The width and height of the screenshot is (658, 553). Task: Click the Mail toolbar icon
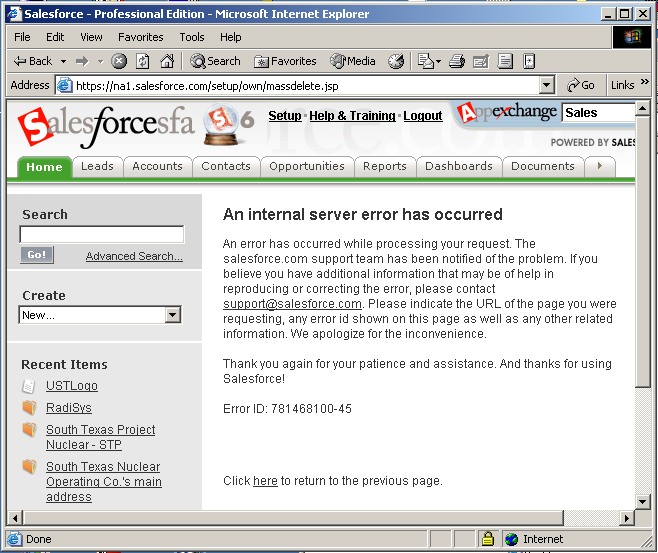coord(426,61)
